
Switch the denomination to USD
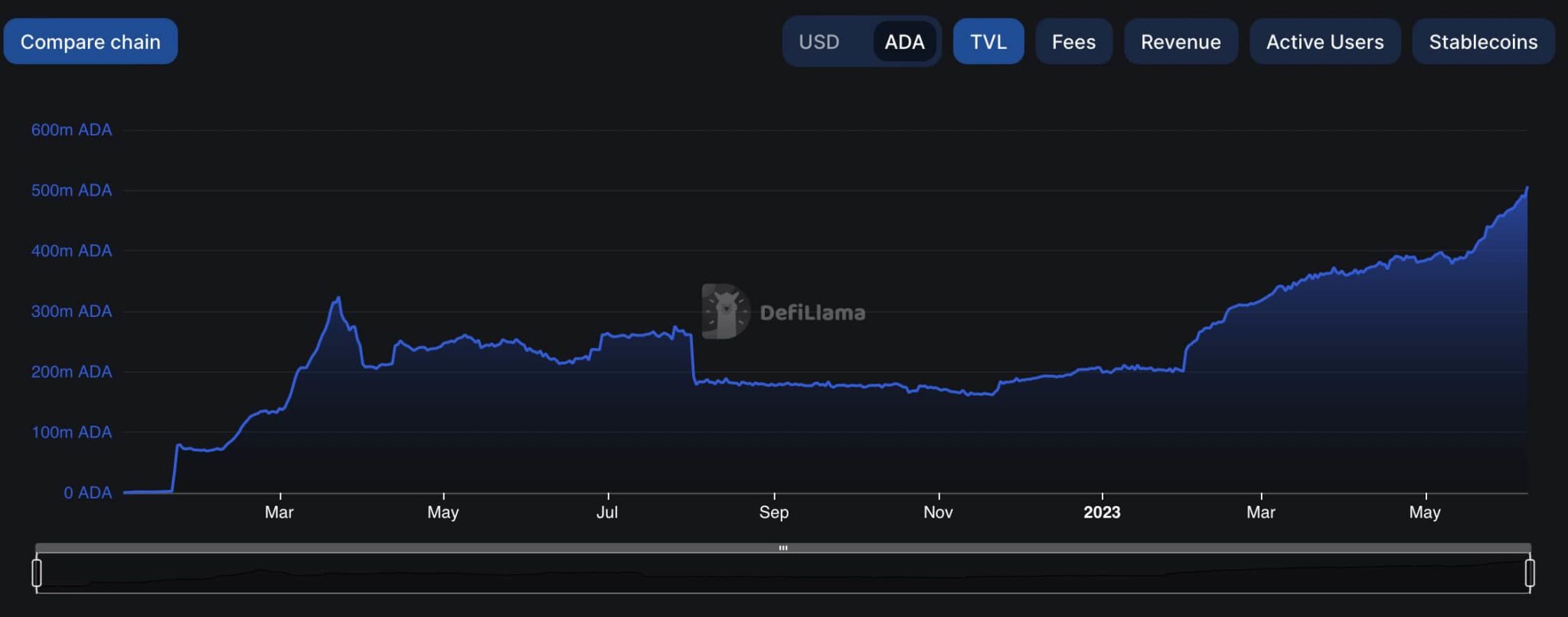pyautogui.click(x=818, y=41)
